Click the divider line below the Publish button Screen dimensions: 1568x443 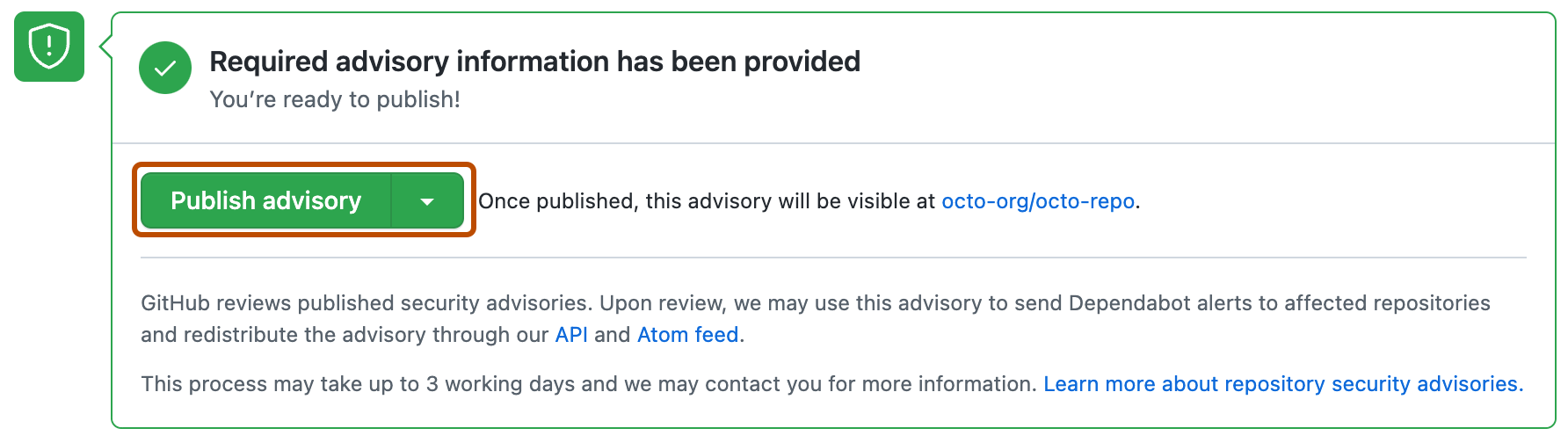click(x=833, y=258)
